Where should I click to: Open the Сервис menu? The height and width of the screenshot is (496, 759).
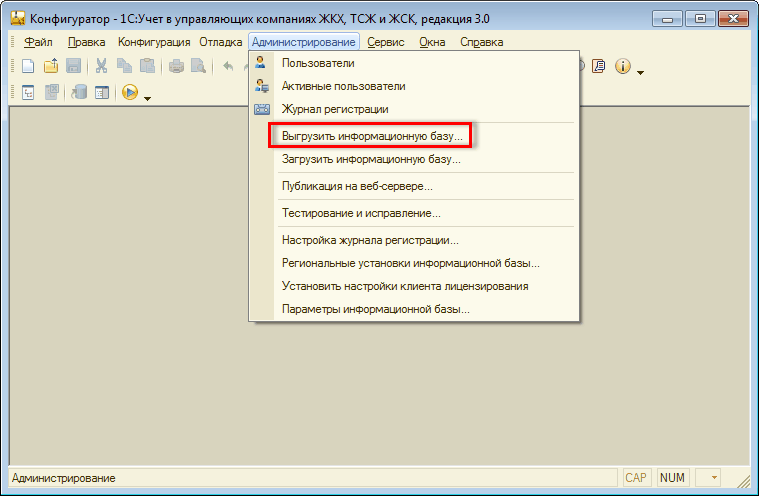(385, 42)
